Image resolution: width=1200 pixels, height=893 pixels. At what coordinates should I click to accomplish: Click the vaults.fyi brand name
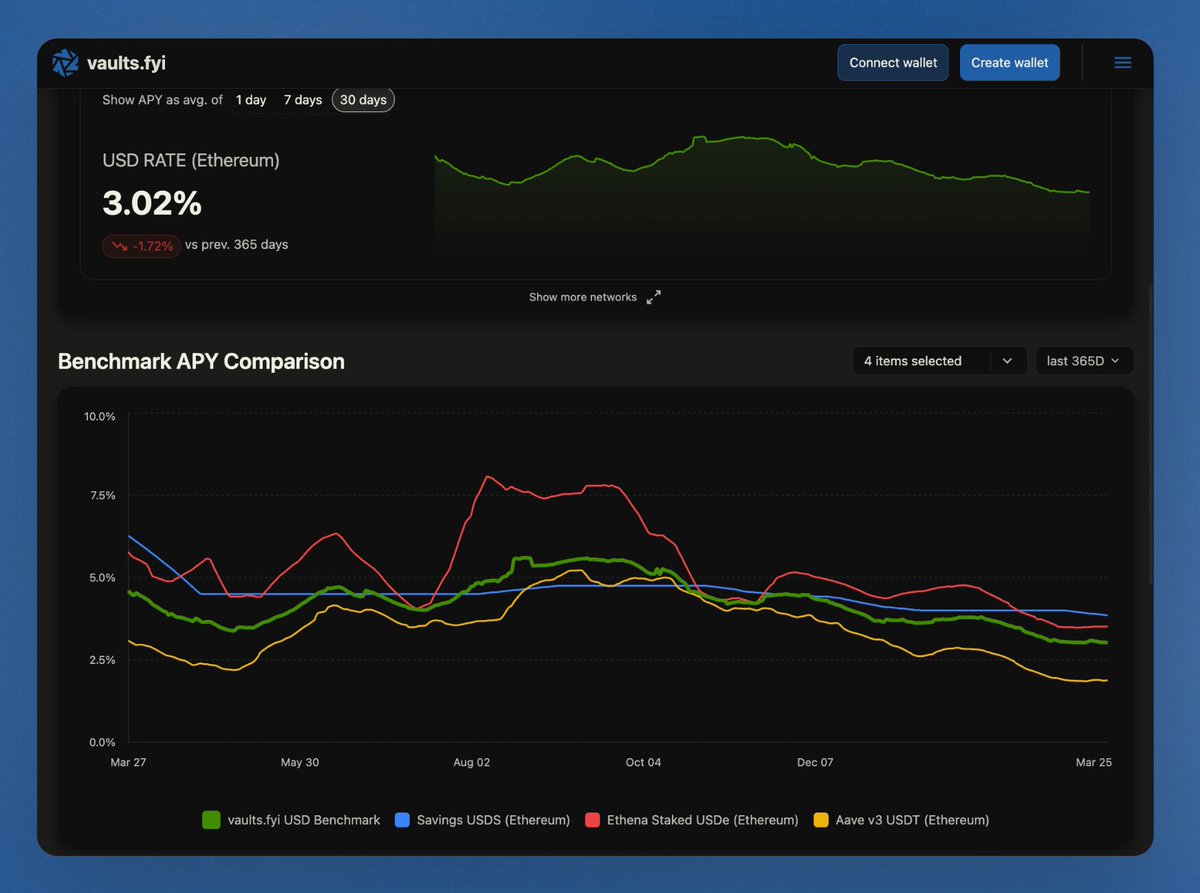coord(126,62)
